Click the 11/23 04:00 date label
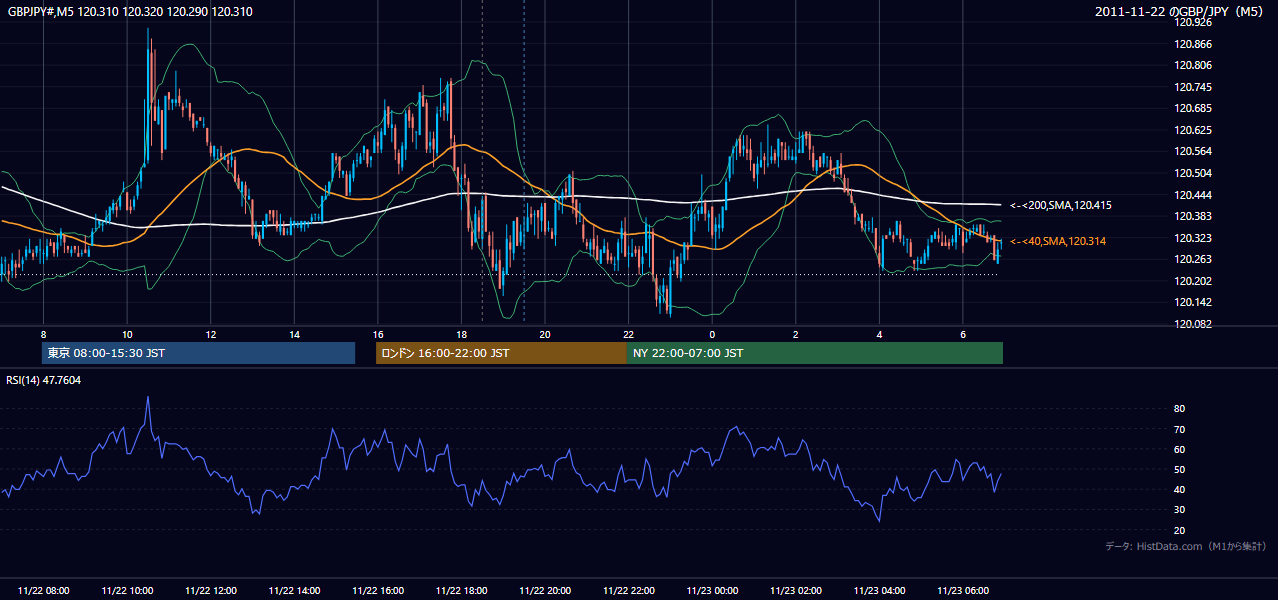The width and height of the screenshot is (1278, 600). [879, 591]
